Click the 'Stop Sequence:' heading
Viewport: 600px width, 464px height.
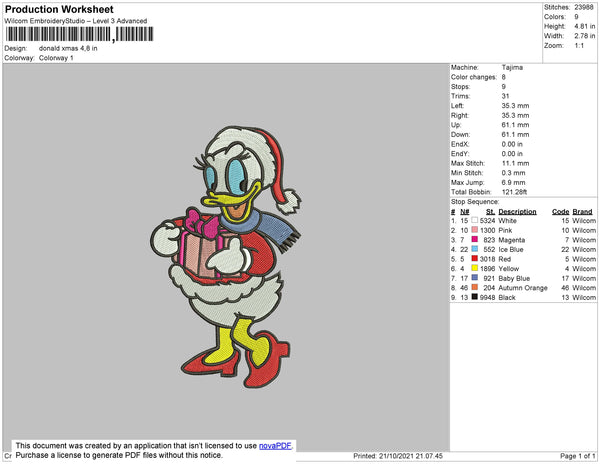(475, 202)
